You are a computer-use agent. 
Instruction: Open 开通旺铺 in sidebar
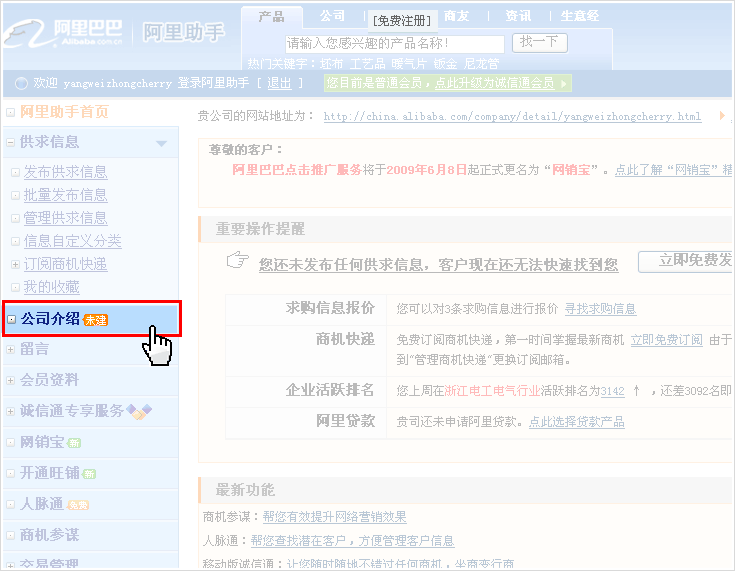(x=49, y=473)
